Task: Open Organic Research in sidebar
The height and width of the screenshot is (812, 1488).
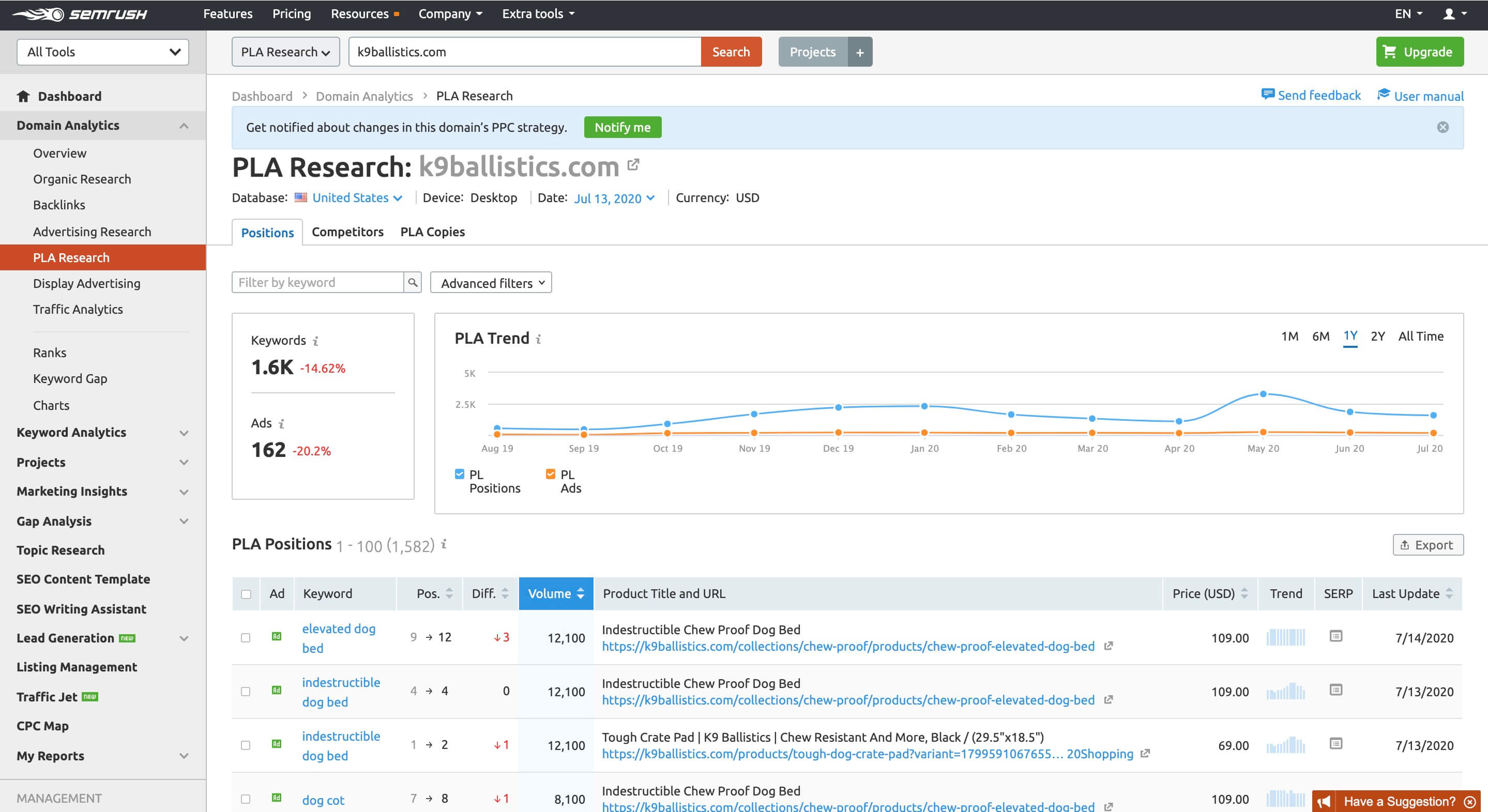Action: [82, 179]
